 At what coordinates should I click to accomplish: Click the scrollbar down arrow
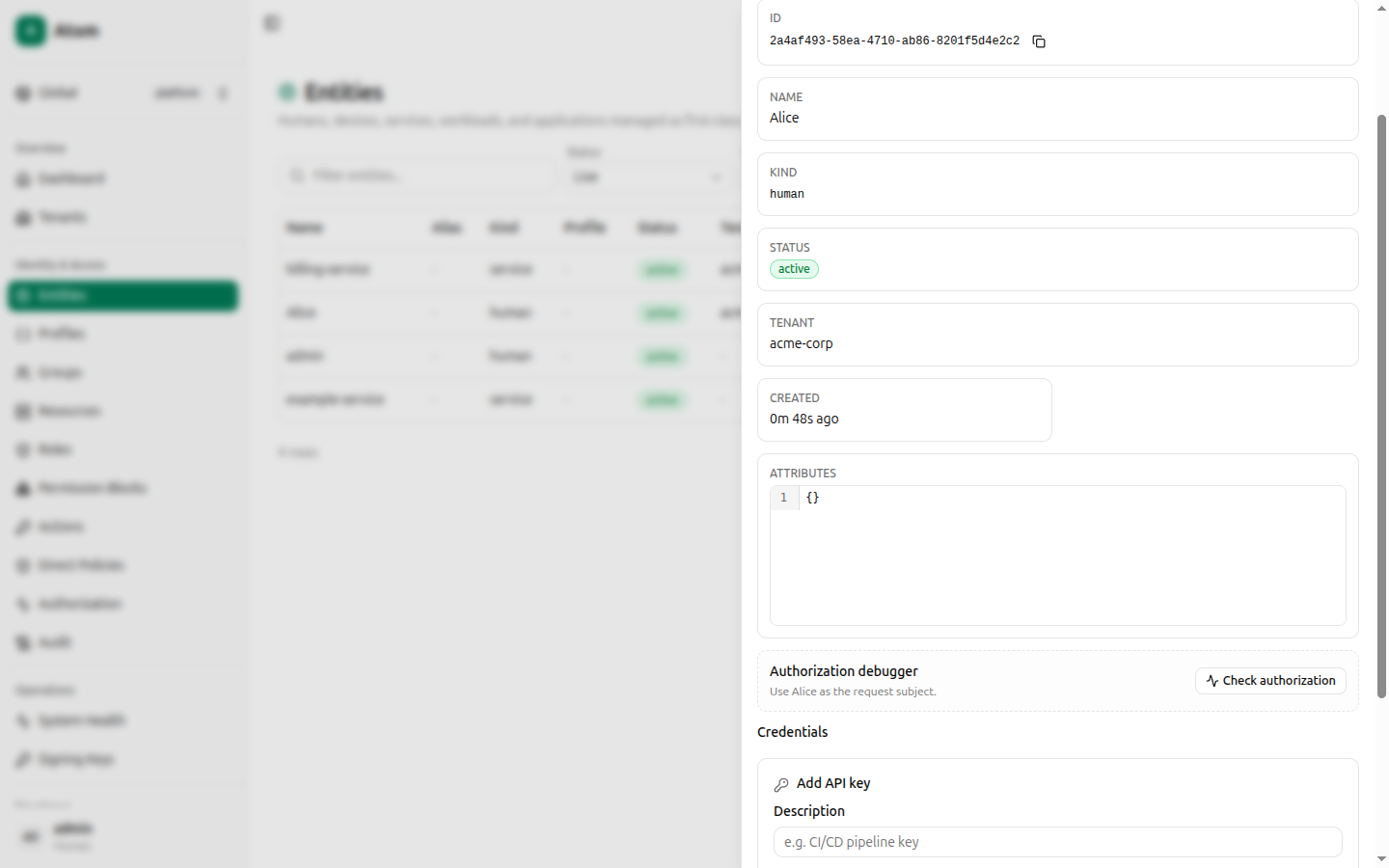[1381, 858]
